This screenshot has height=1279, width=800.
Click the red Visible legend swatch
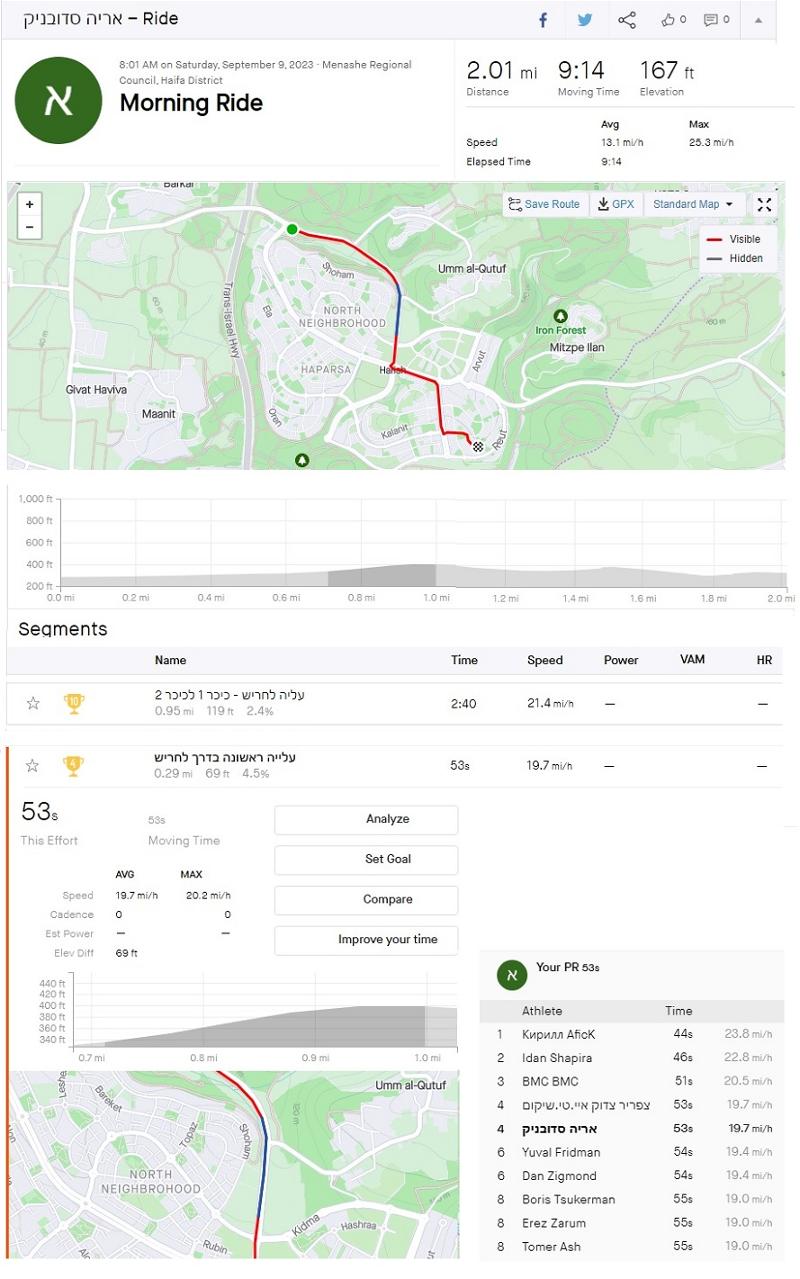(714, 240)
